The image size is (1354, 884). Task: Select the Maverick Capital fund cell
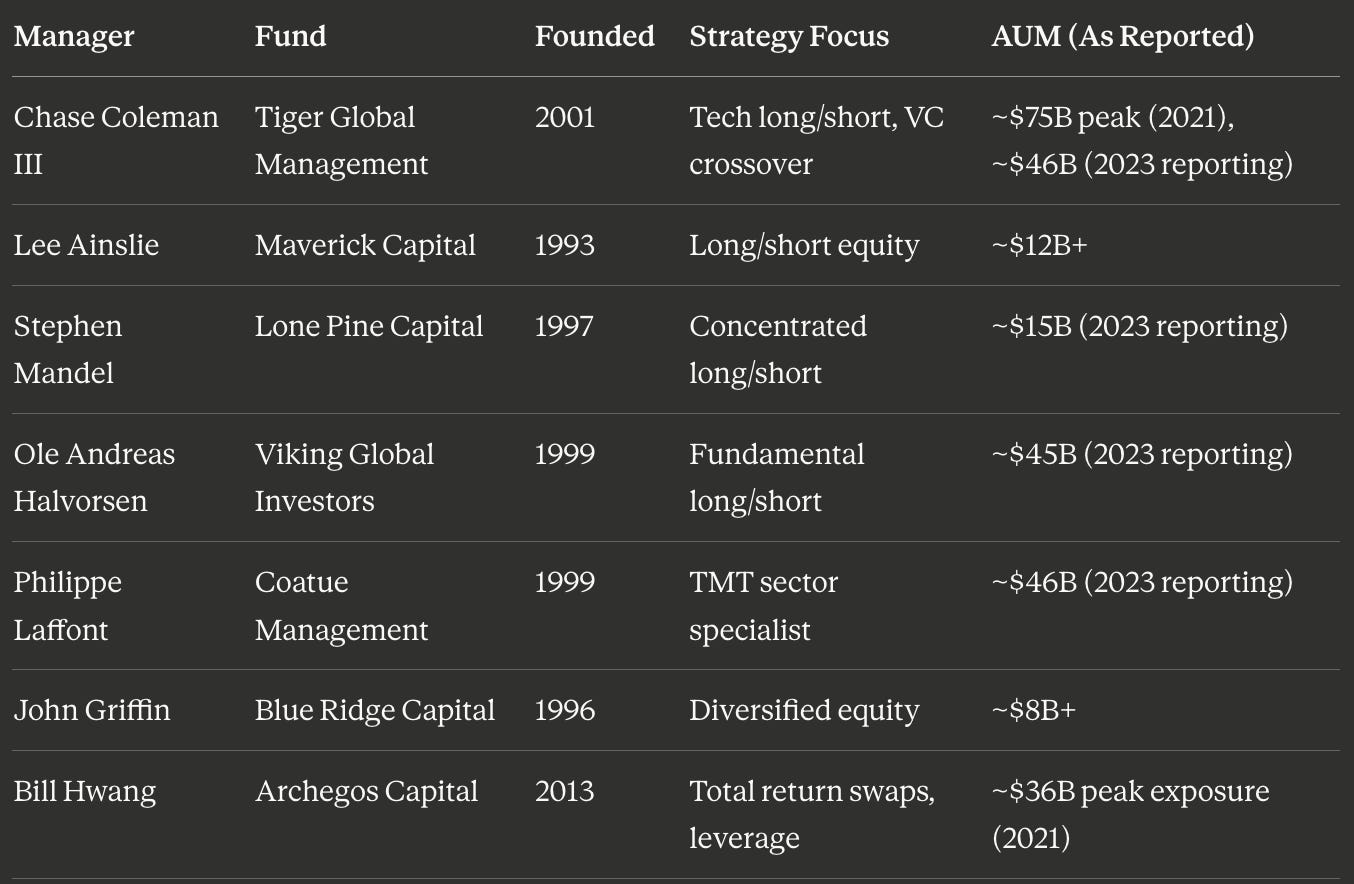coord(365,245)
